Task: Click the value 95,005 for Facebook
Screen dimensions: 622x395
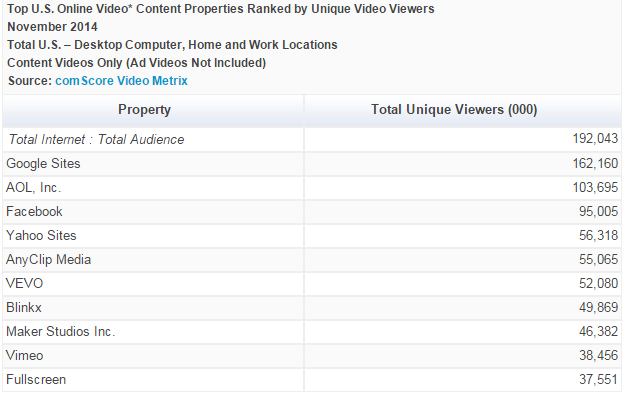Action: 598,211
